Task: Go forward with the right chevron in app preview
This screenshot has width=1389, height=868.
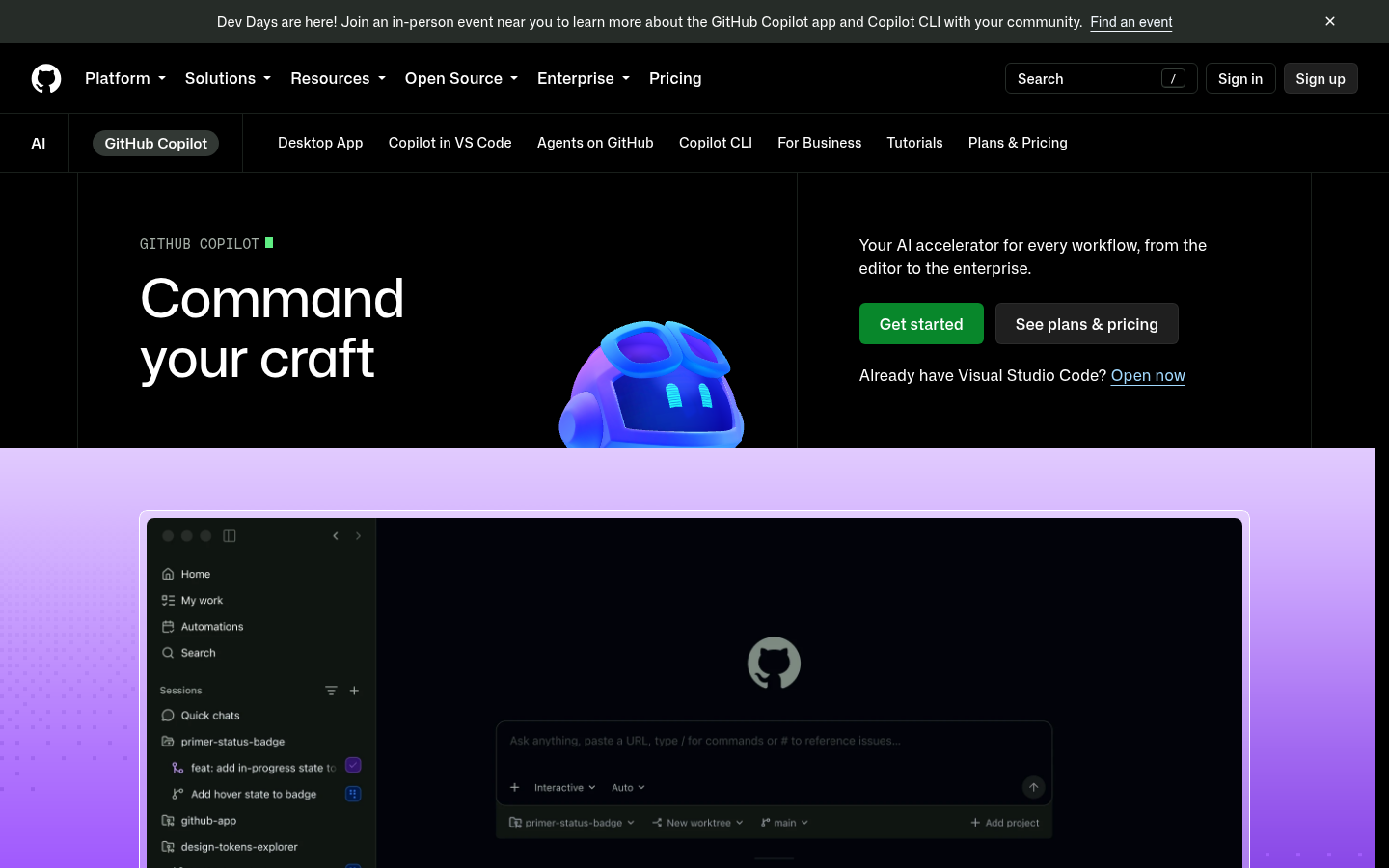Action: click(358, 536)
